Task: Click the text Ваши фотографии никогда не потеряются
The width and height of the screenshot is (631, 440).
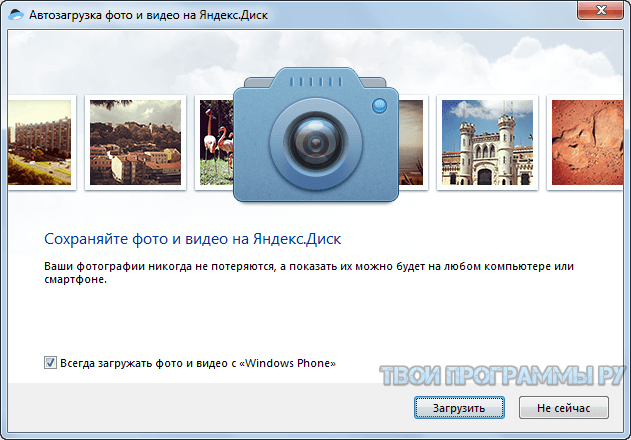Action: pos(159,266)
